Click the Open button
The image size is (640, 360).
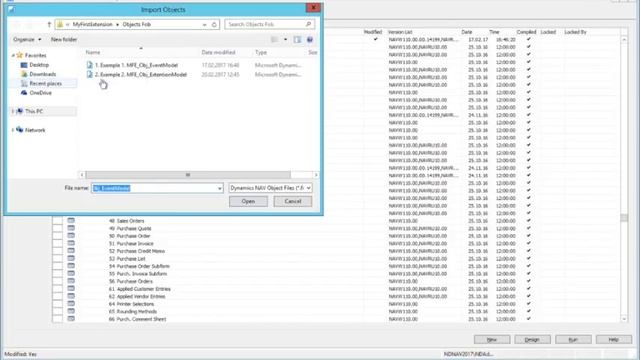[x=248, y=201]
